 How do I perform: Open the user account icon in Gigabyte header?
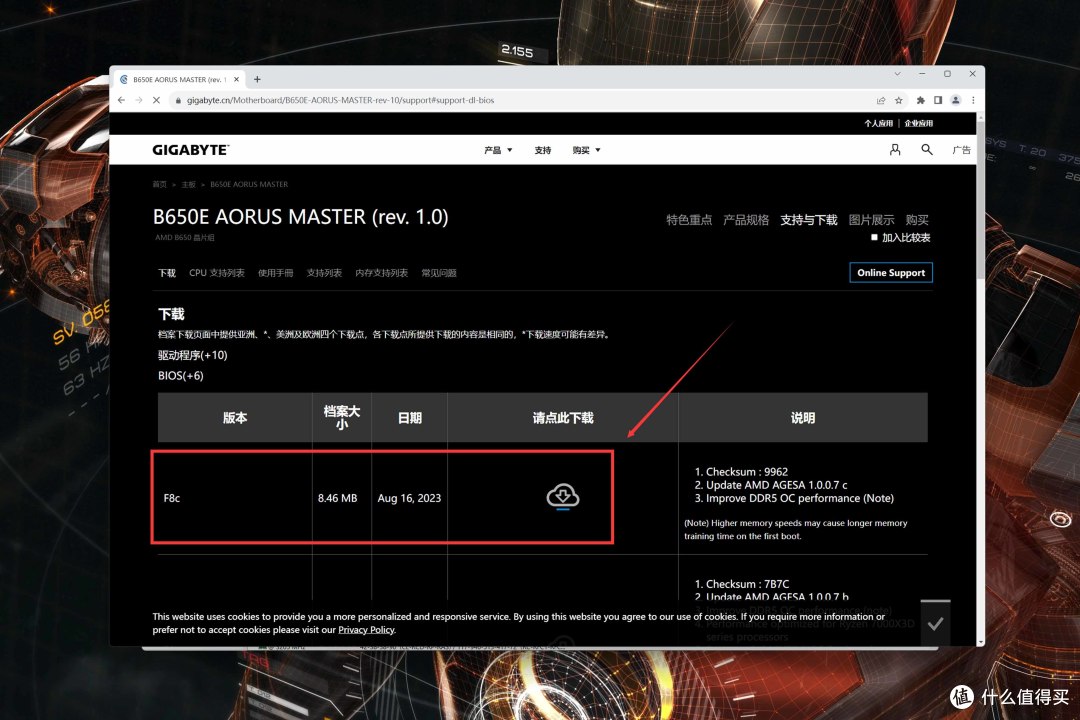pyautogui.click(x=895, y=150)
